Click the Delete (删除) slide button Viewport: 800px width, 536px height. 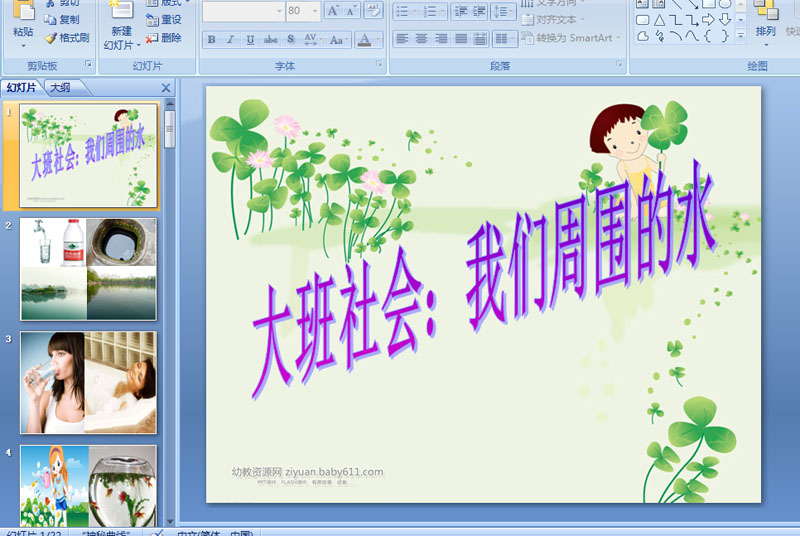pos(164,38)
